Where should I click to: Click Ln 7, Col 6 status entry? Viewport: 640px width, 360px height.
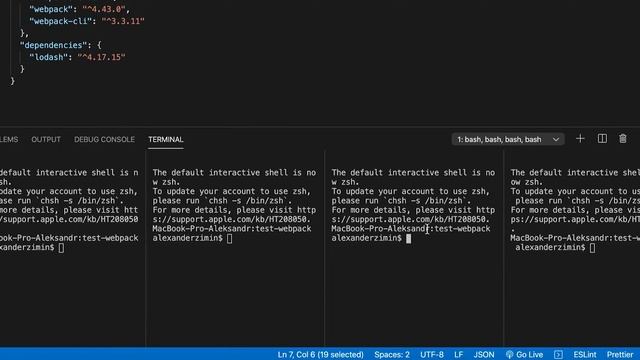(320, 355)
